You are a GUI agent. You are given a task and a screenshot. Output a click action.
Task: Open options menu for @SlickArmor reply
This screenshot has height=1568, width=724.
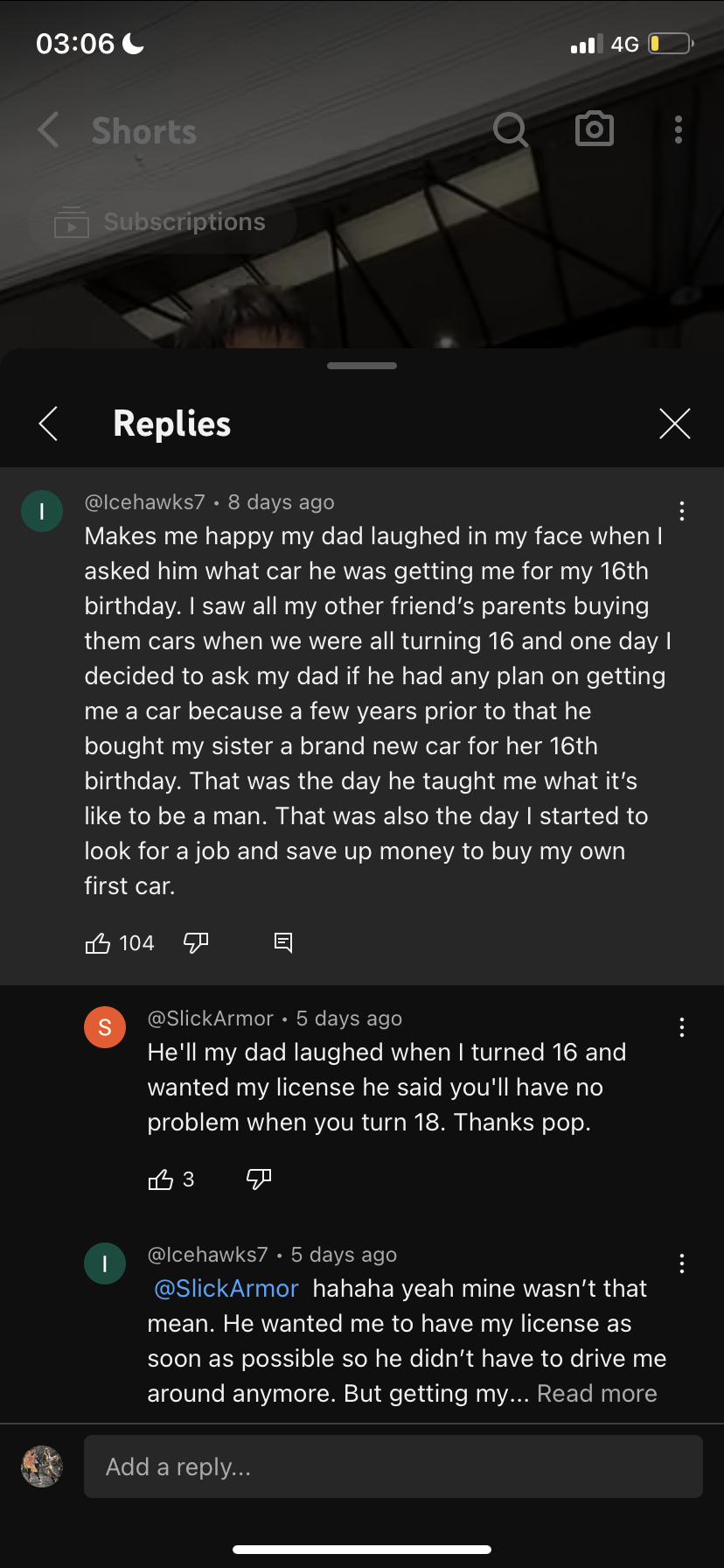[x=682, y=1027]
